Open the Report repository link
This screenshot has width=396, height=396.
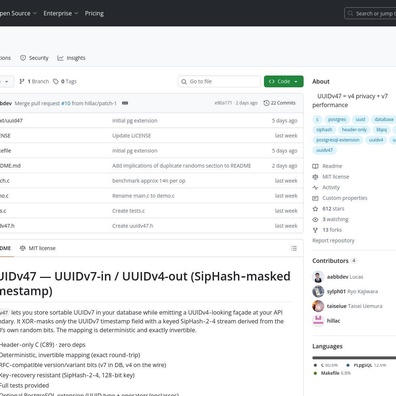point(333,241)
